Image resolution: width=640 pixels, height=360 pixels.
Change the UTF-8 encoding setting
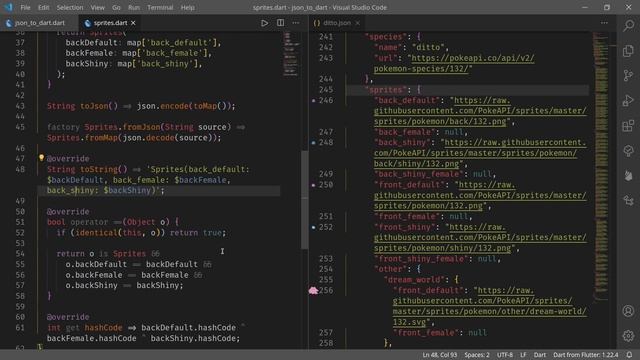(505, 355)
